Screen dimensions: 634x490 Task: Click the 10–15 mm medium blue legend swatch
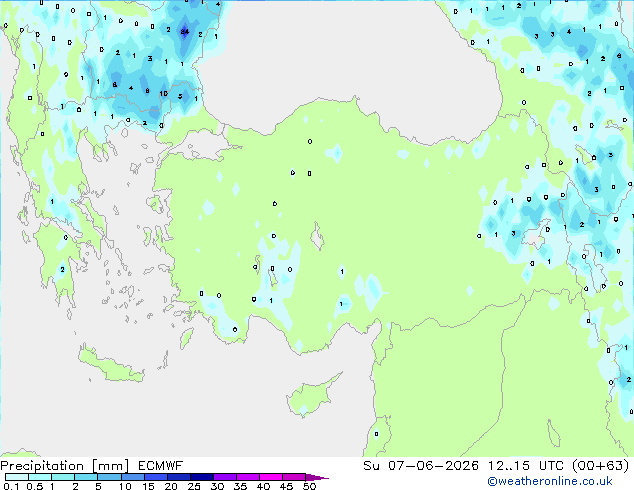133,477
